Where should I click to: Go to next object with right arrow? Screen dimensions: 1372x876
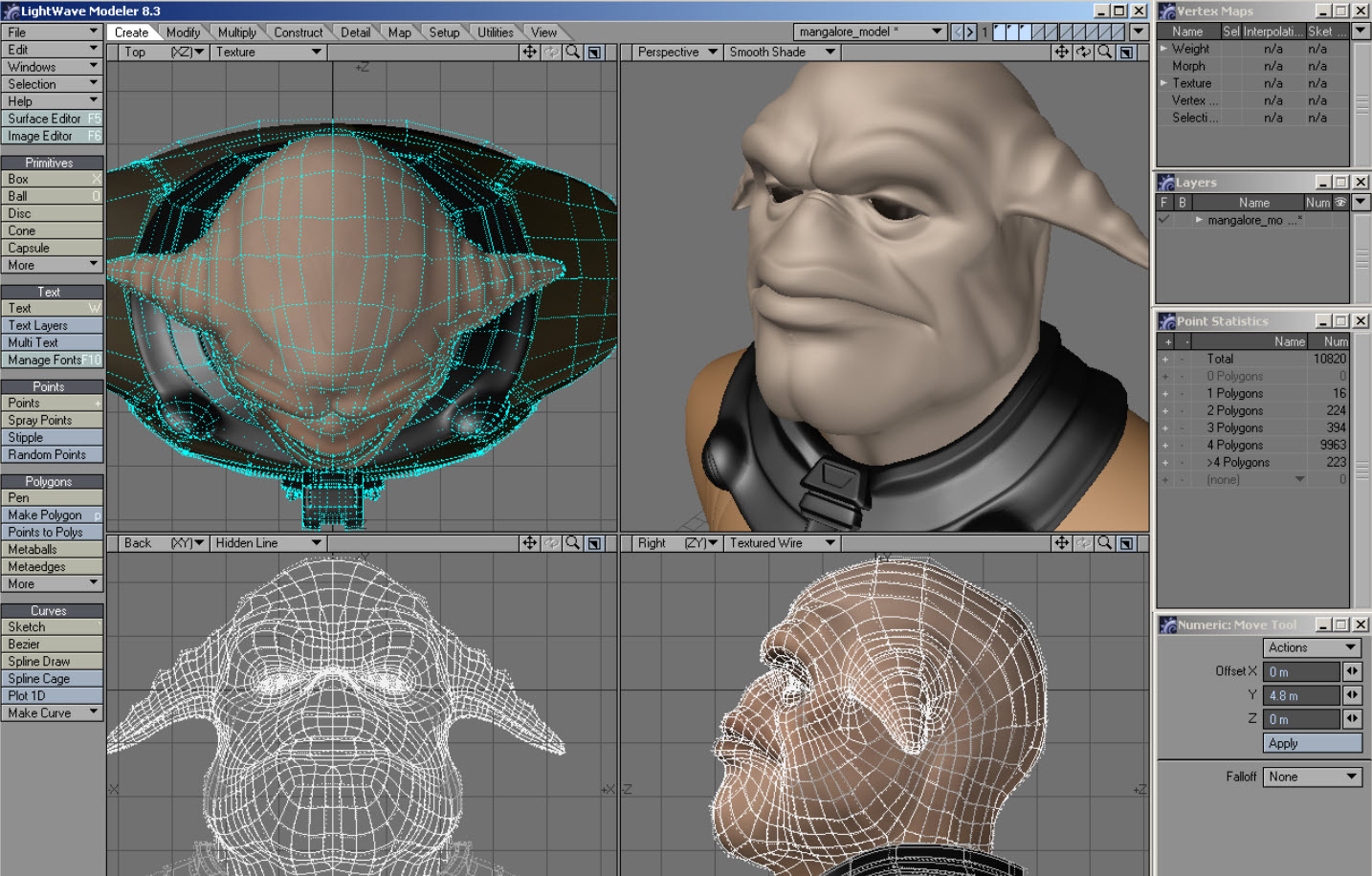click(970, 32)
